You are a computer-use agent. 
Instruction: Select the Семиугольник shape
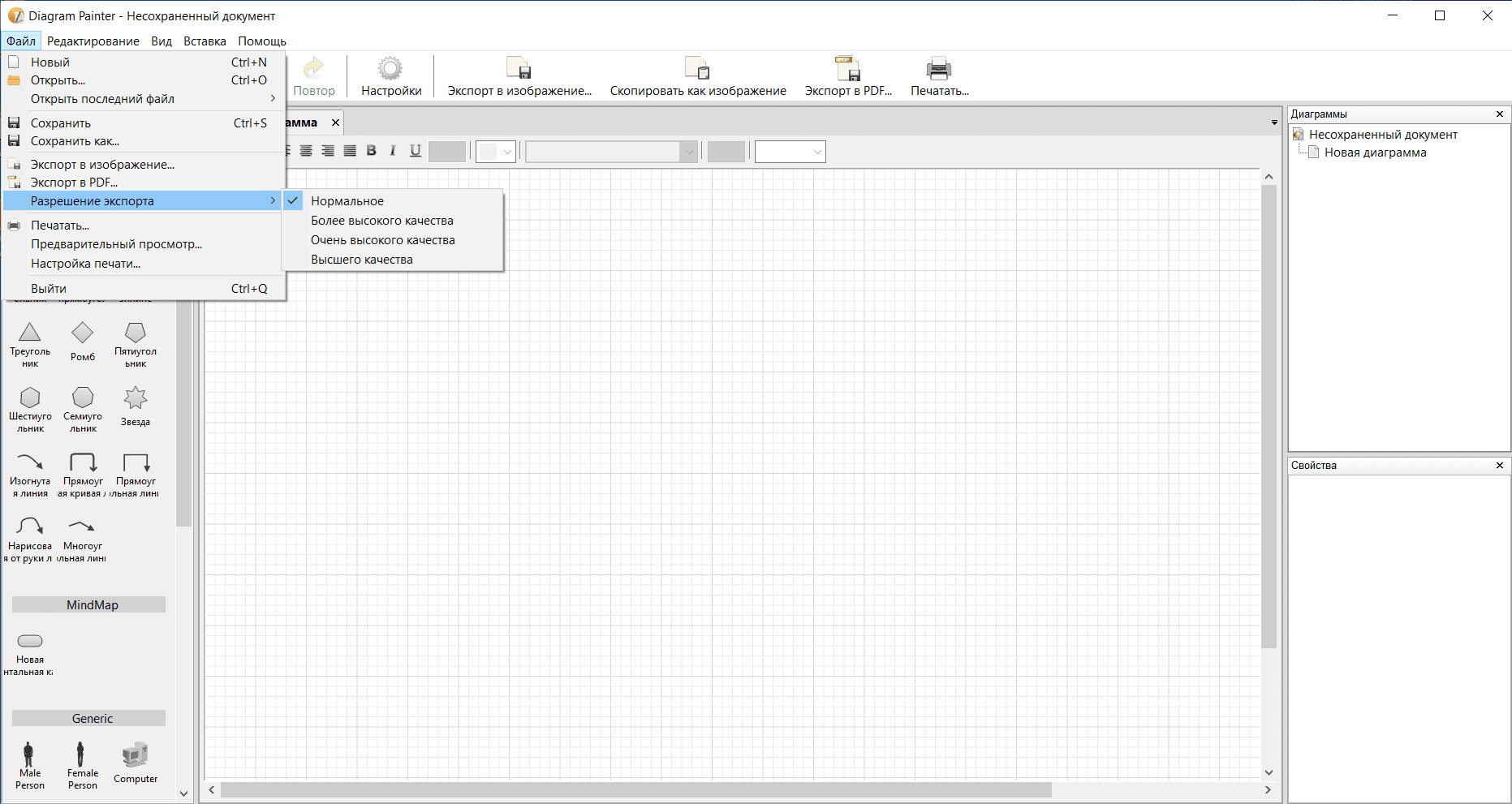[83, 409]
